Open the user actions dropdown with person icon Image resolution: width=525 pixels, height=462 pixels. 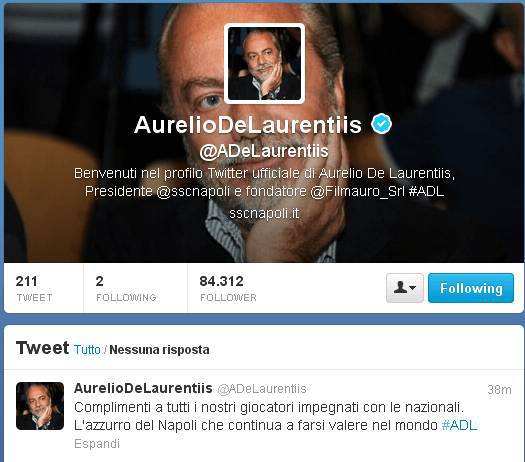point(405,288)
